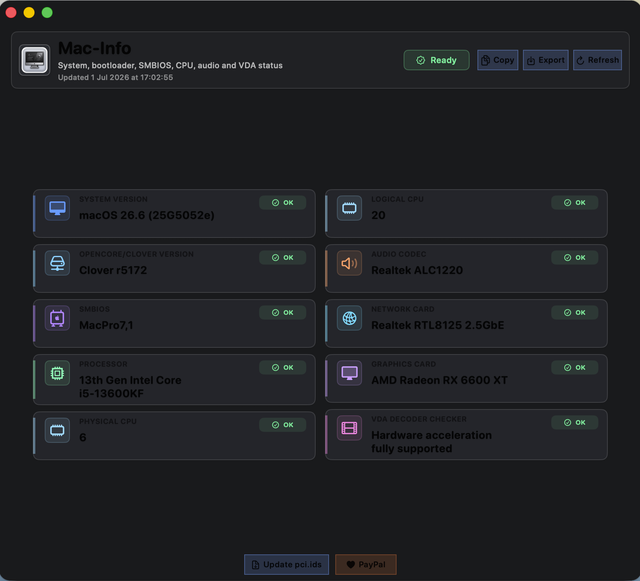Click the Graphics Card display icon
The height and width of the screenshot is (581, 640).
click(349, 373)
